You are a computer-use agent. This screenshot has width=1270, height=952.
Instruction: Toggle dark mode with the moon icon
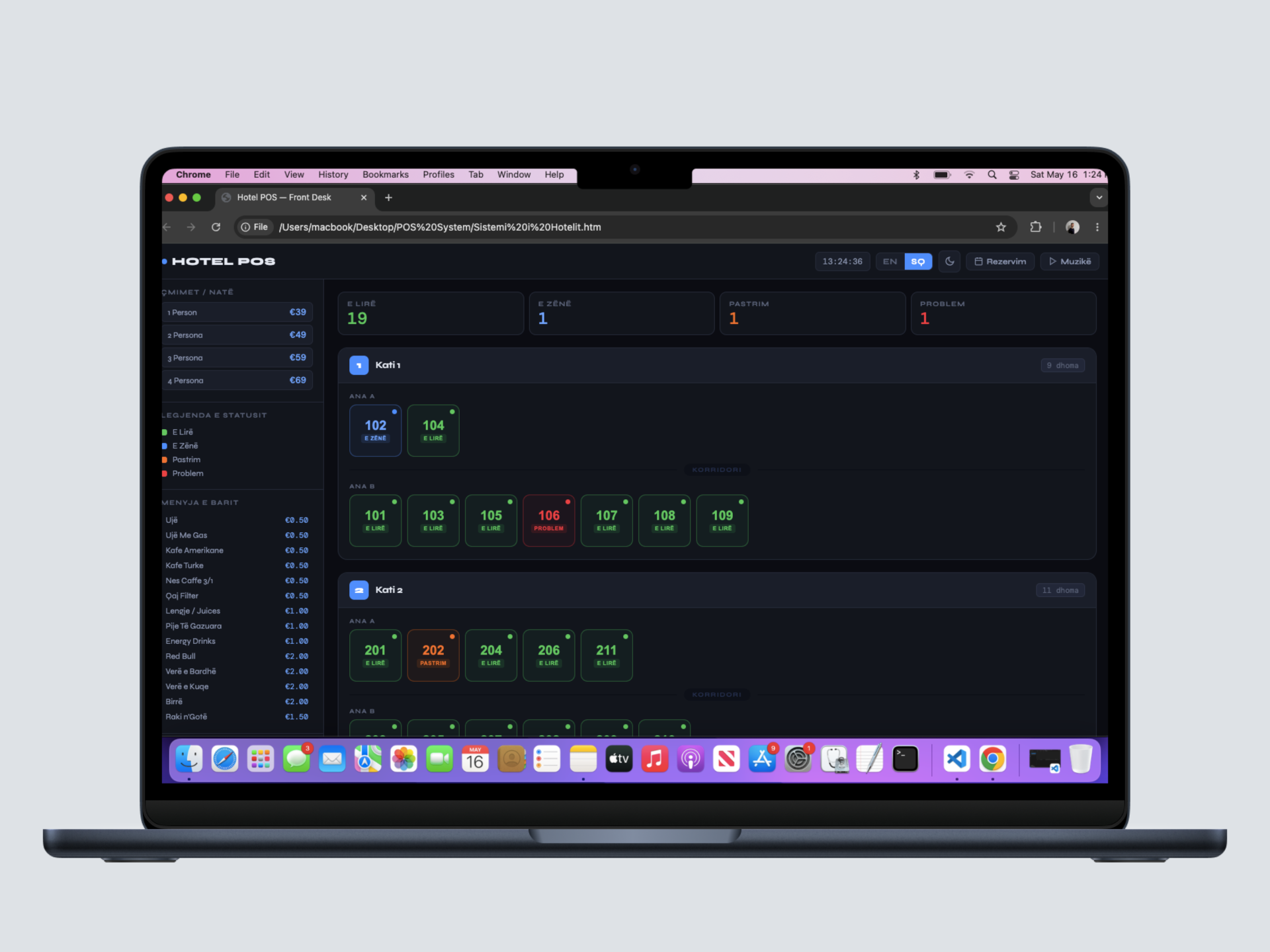(949, 262)
